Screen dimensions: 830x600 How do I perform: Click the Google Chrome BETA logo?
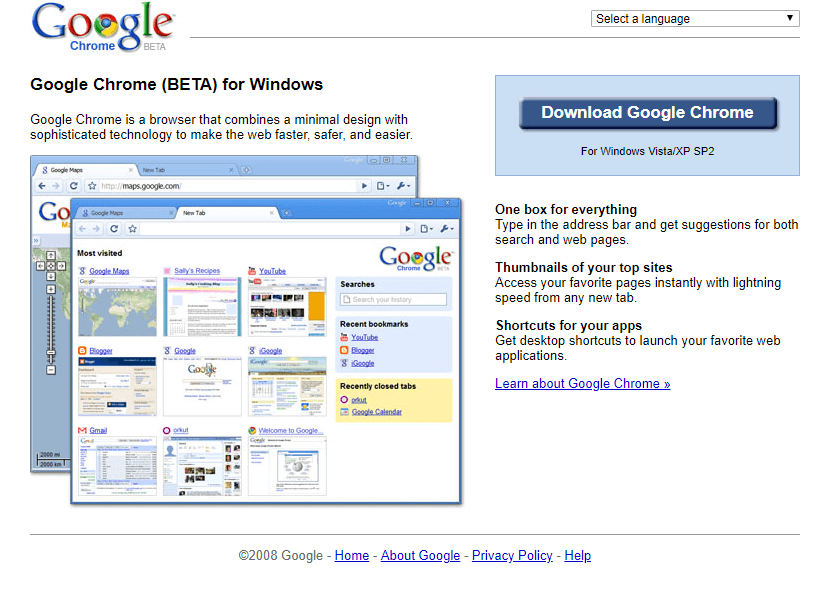[x=103, y=27]
